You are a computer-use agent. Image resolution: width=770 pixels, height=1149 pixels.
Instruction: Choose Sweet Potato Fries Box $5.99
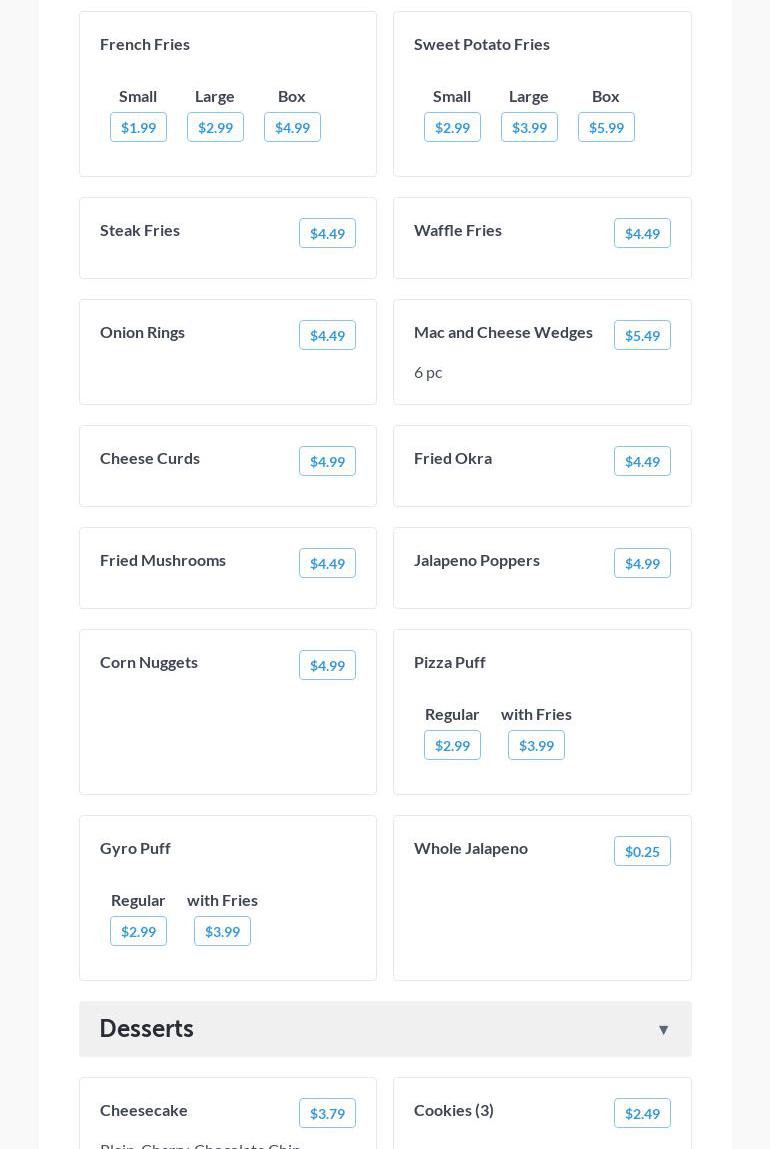pyautogui.click(x=606, y=127)
